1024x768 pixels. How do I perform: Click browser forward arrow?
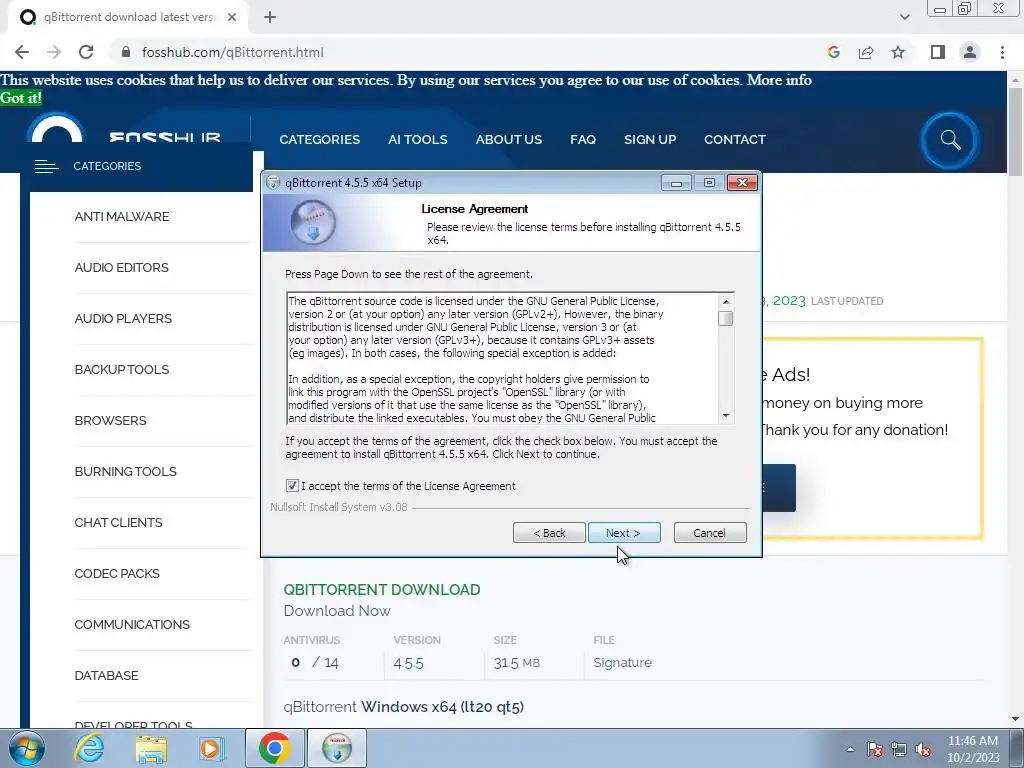(x=54, y=52)
